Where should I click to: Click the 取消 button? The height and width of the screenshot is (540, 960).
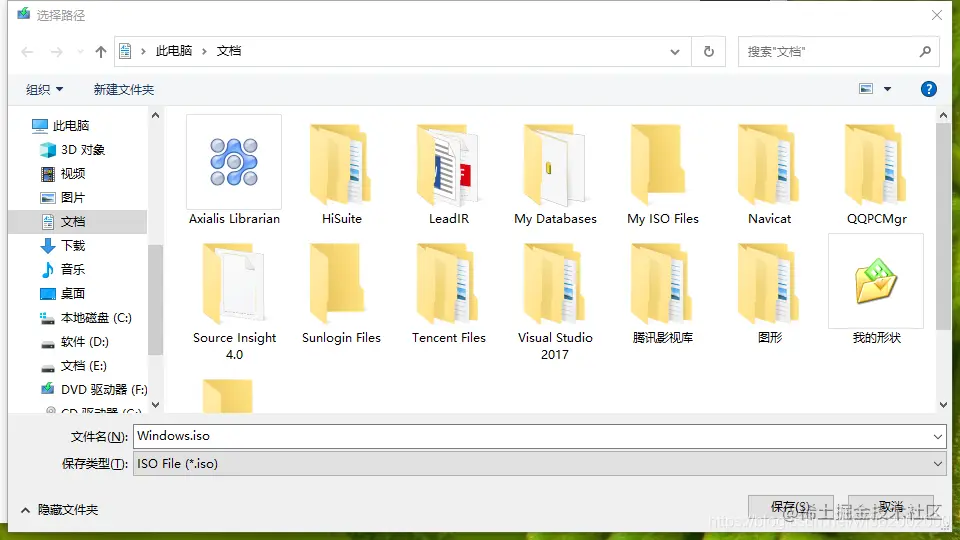coord(891,507)
